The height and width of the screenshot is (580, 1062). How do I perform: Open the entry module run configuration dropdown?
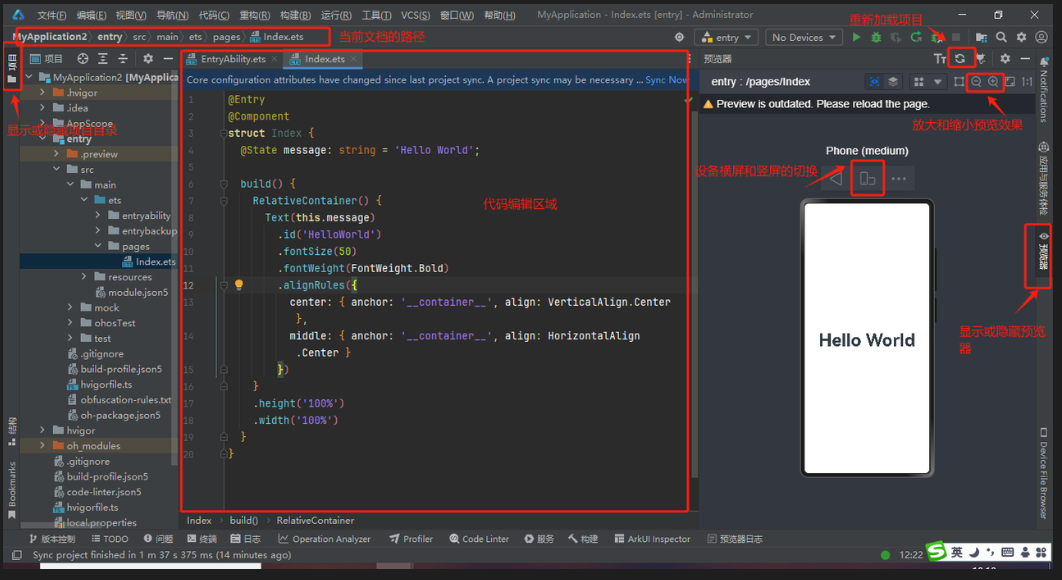click(x=727, y=37)
